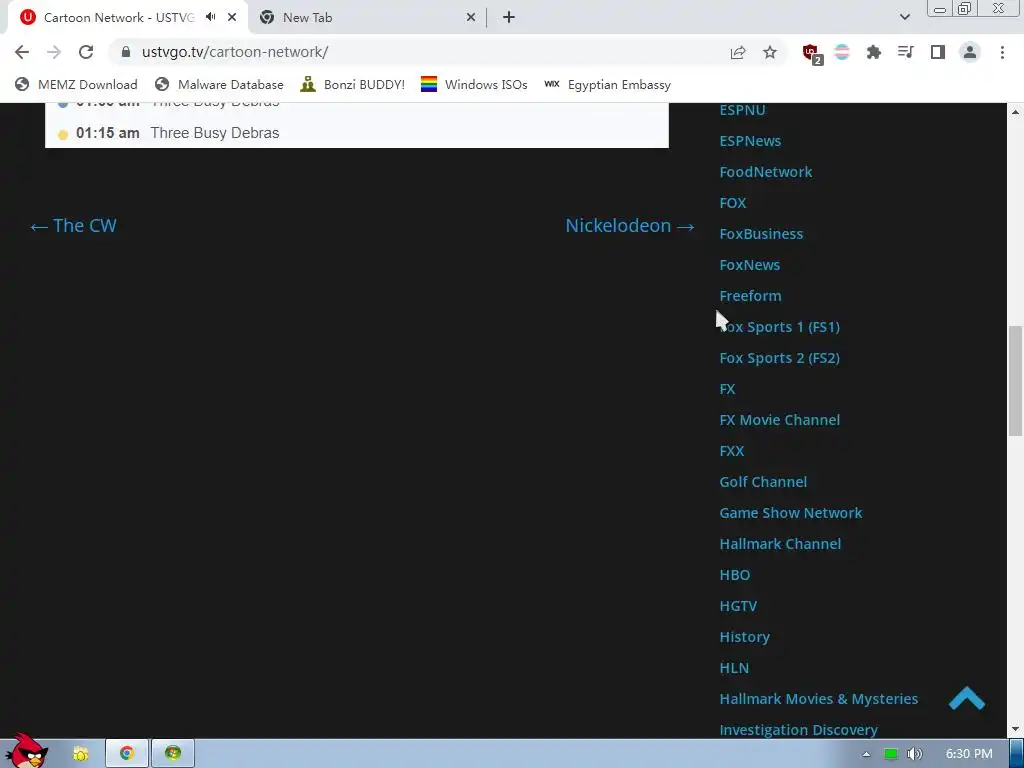Image resolution: width=1024 pixels, height=768 pixels.
Task: Open the Chrome three-dot menu
Action: [1002, 52]
